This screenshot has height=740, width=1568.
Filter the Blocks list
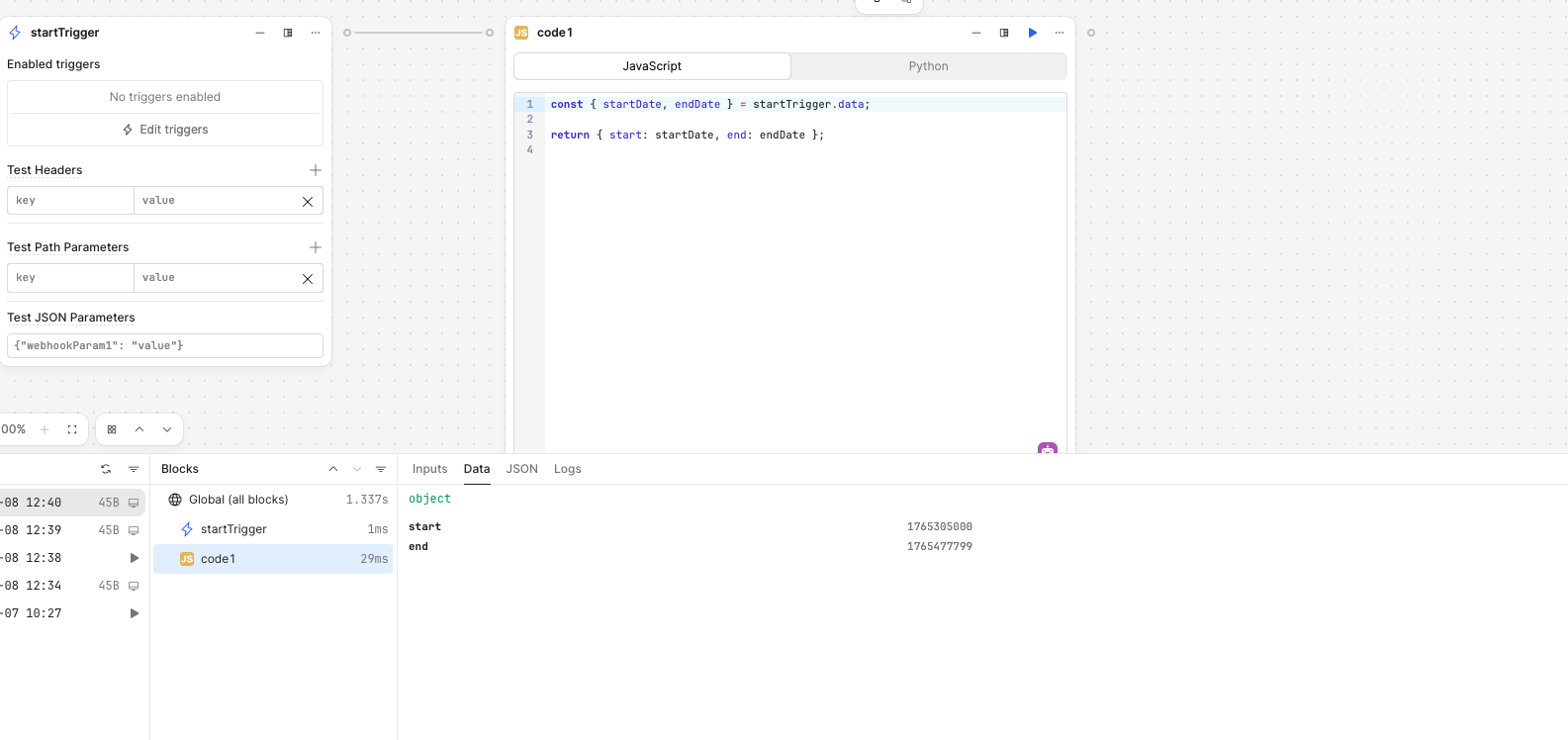381,469
